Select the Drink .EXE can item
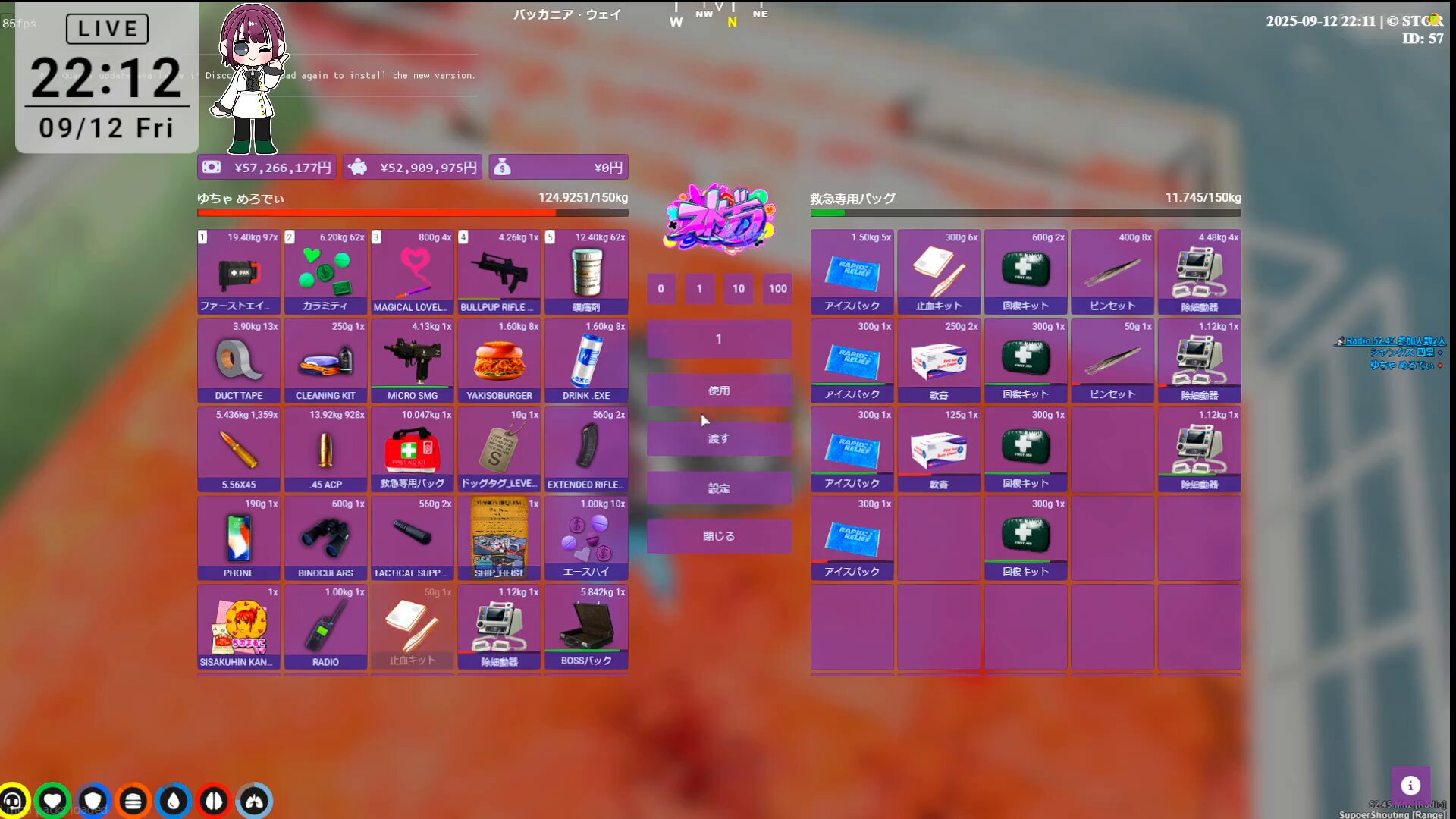The image size is (1456, 819). (x=585, y=360)
